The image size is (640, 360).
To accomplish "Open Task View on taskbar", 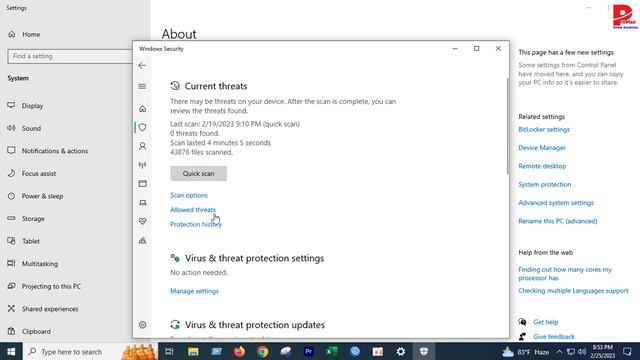I will [x=169, y=351].
